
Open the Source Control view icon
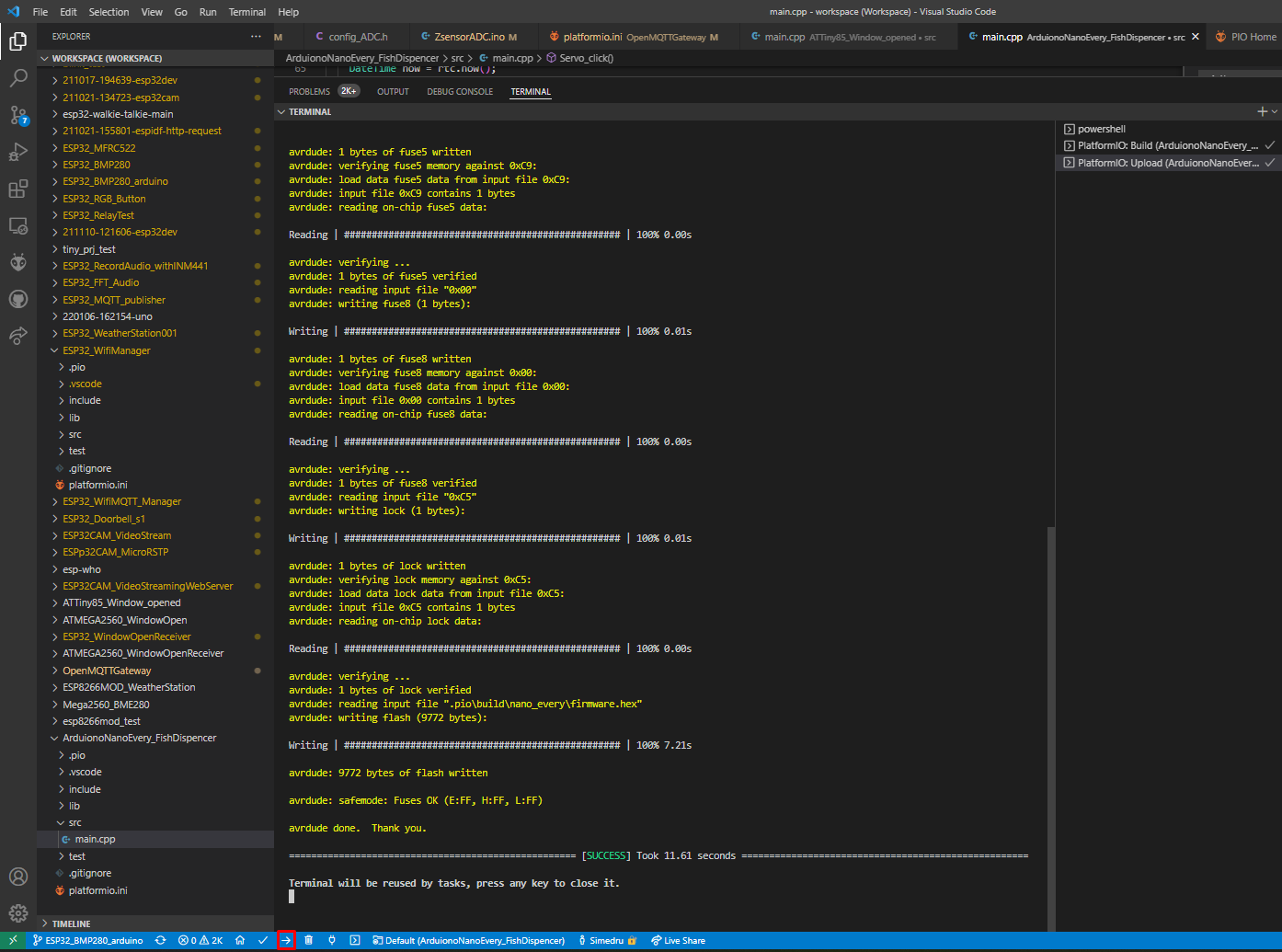pos(17,115)
